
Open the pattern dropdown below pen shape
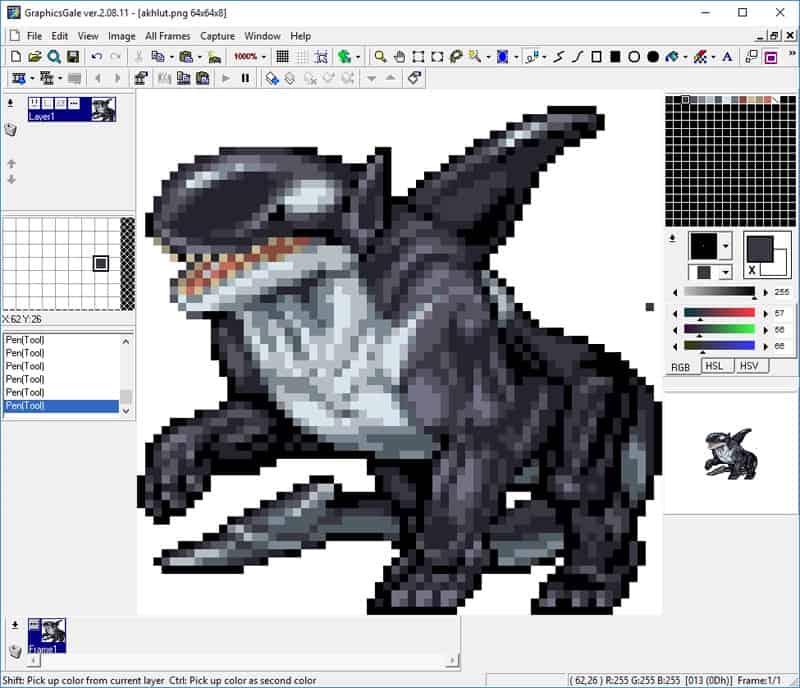tap(726, 272)
